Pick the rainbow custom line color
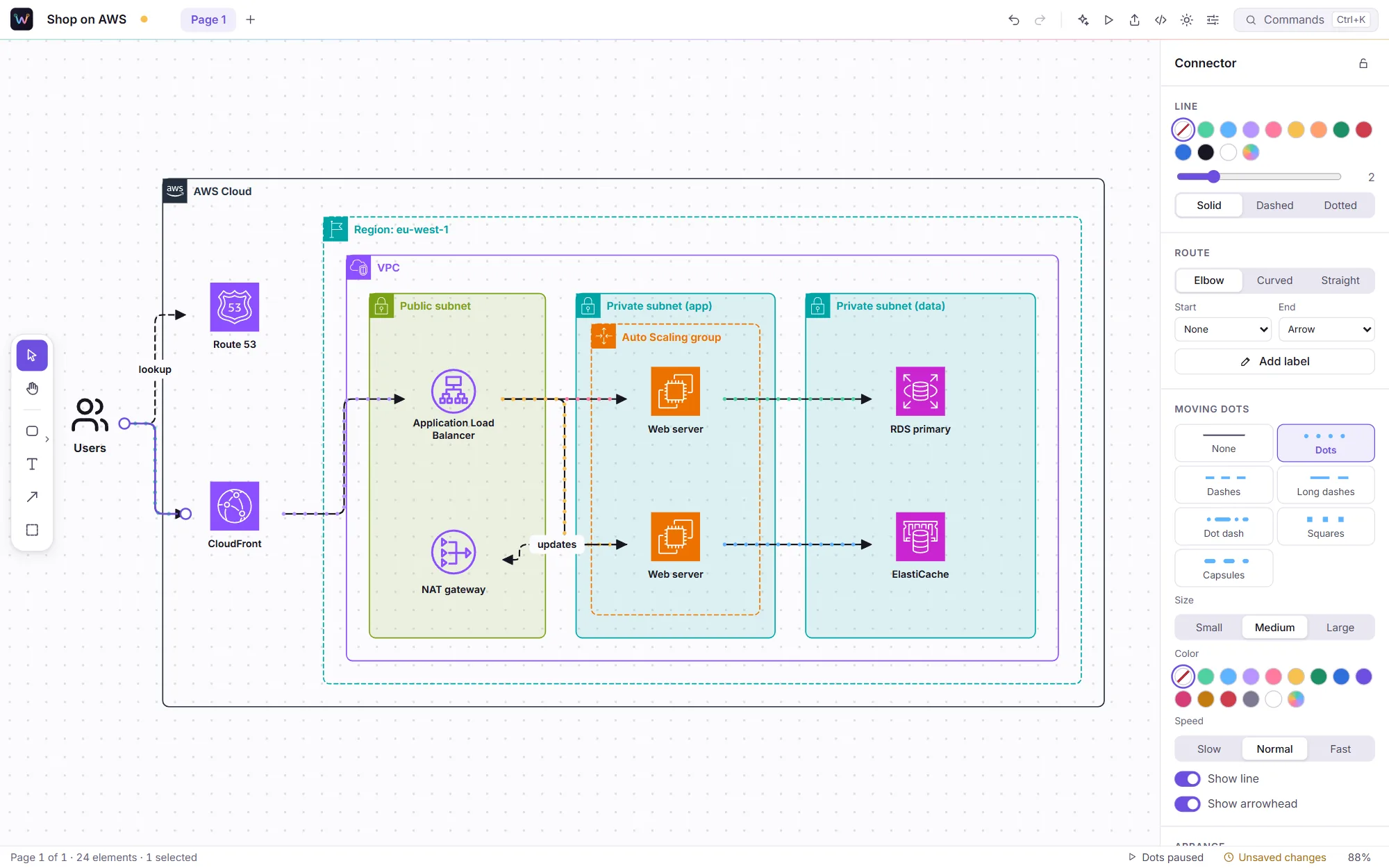The height and width of the screenshot is (868, 1389). pos(1250,152)
